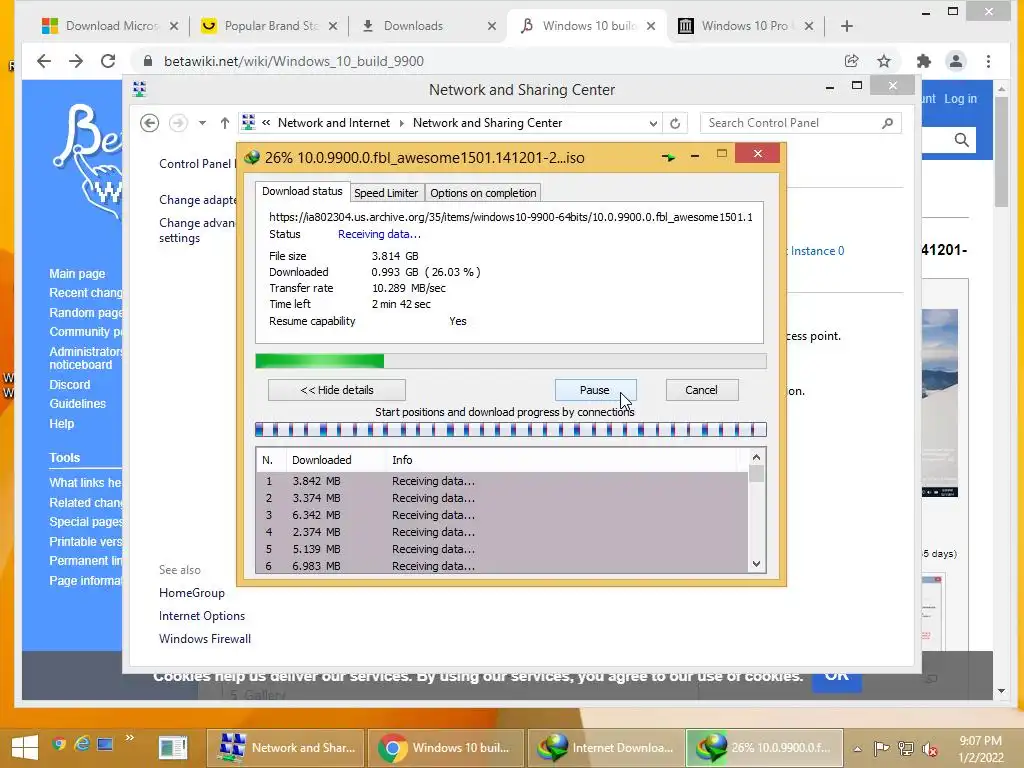This screenshot has height=768, width=1024.
Task: Click the Network and Sharing taskbar button
Action: coord(285,747)
